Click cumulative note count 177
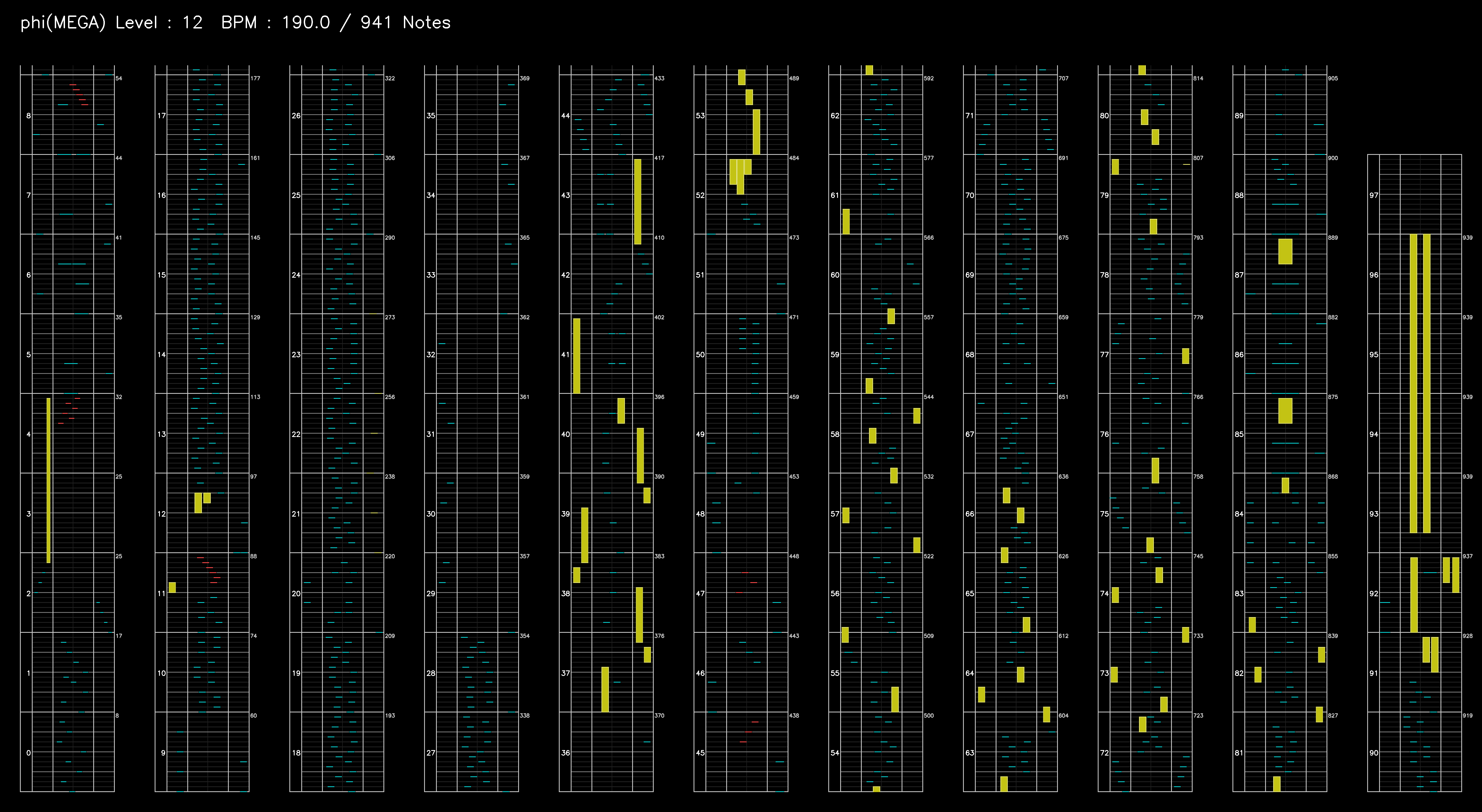Image resolution: width=1482 pixels, height=812 pixels. tap(255, 78)
